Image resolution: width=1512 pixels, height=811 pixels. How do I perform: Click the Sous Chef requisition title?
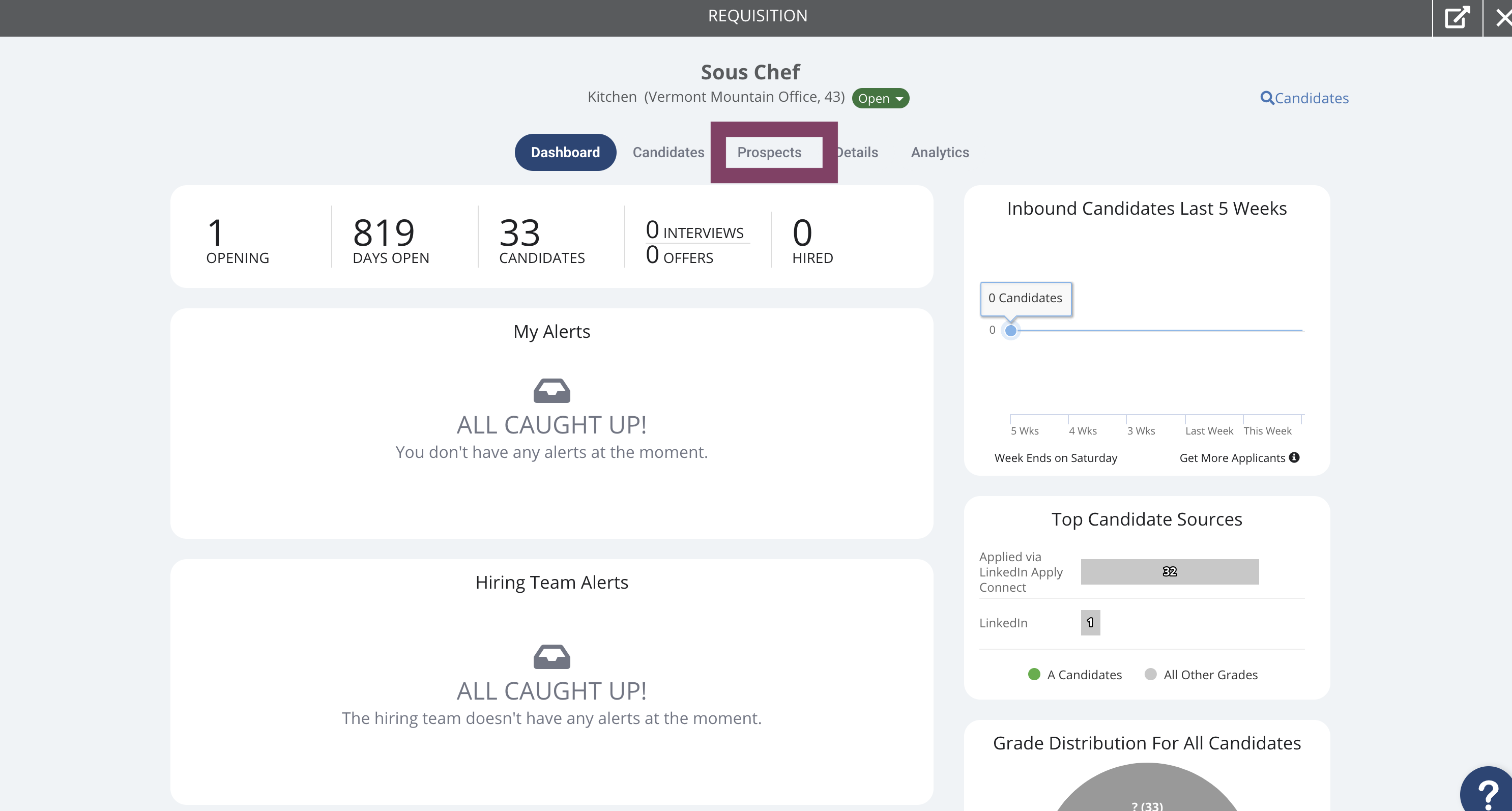pyautogui.click(x=750, y=72)
